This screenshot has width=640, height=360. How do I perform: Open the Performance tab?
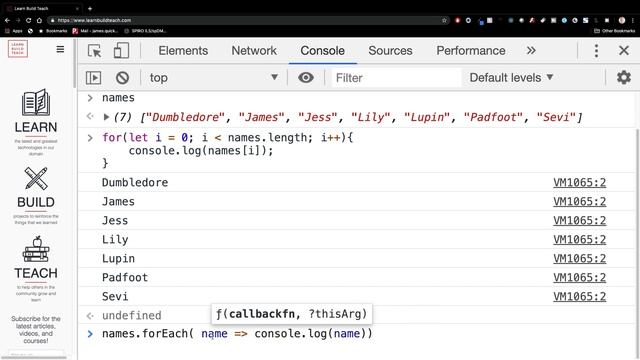[x=471, y=51]
